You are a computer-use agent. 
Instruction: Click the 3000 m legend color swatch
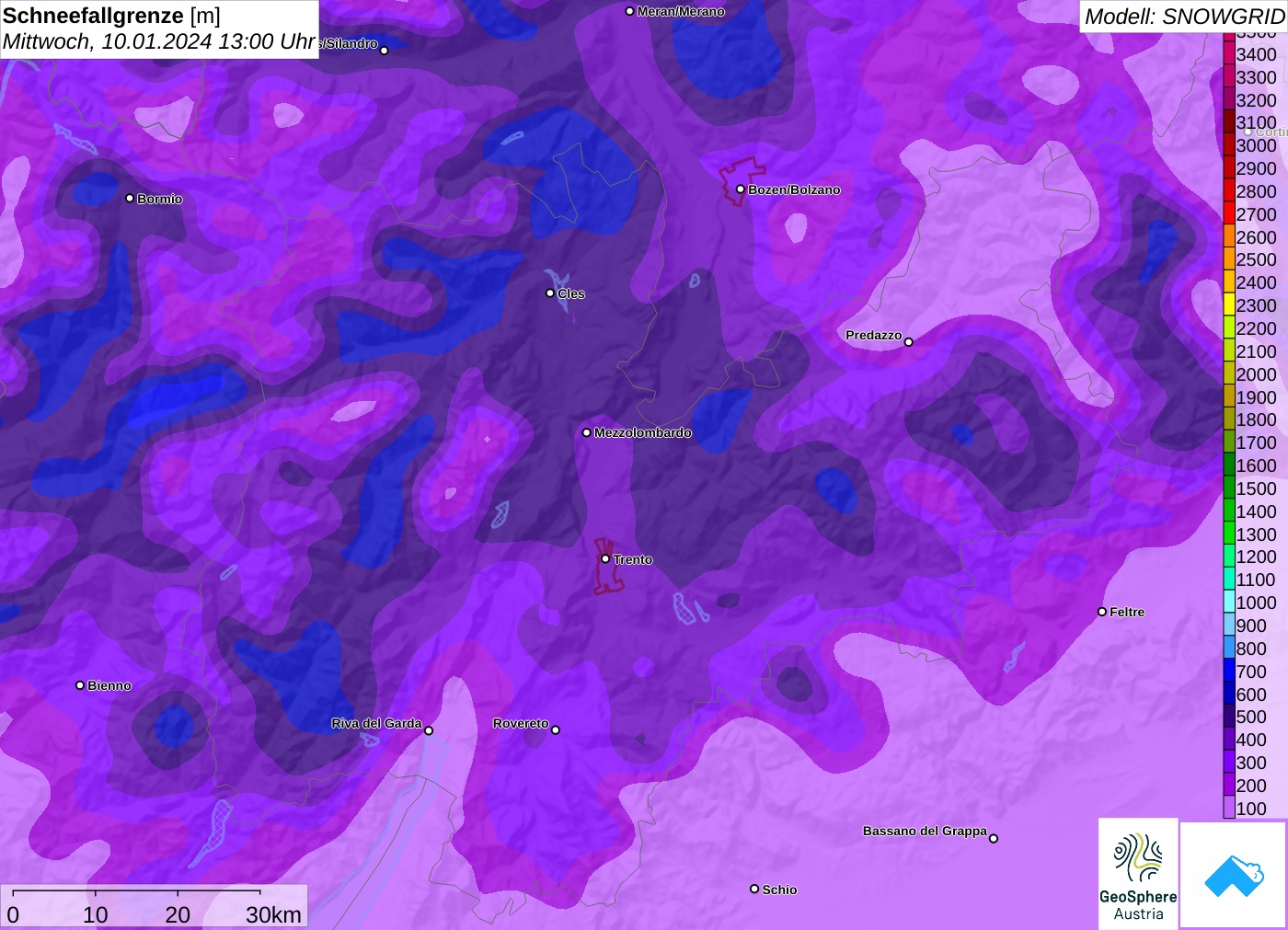pyautogui.click(x=1229, y=145)
